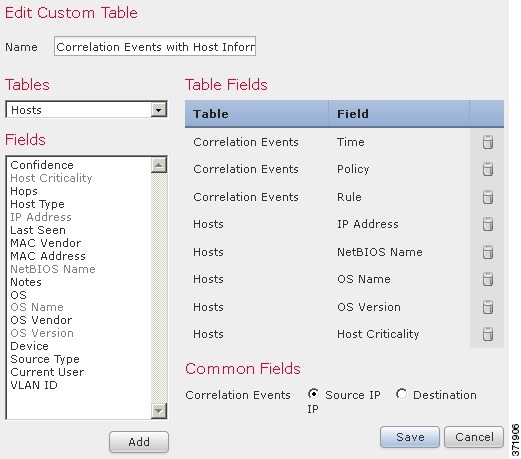Save the custom table
The width and height of the screenshot is (521, 459).
click(x=410, y=437)
